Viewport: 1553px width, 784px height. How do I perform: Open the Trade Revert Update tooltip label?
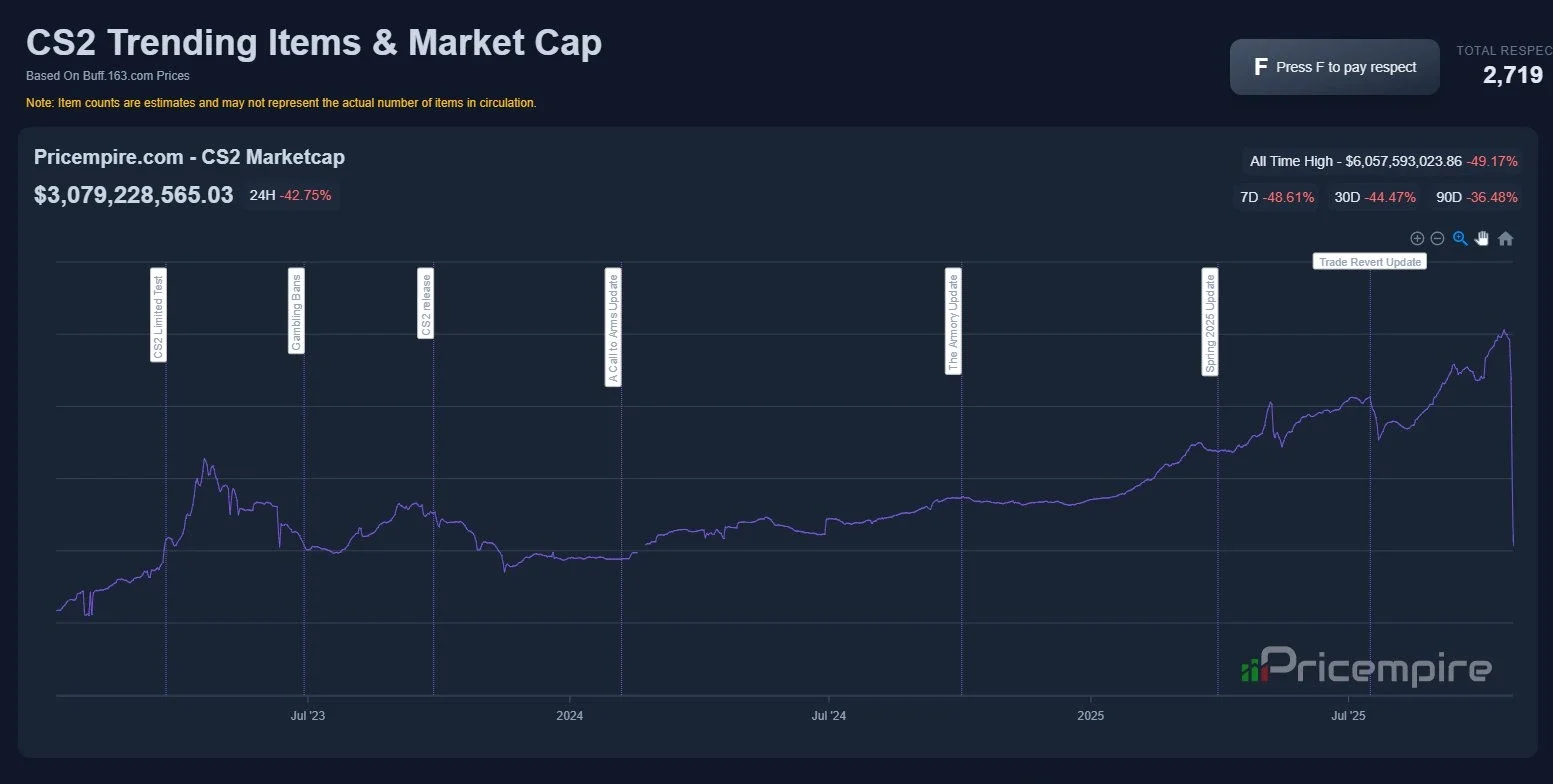point(1369,261)
